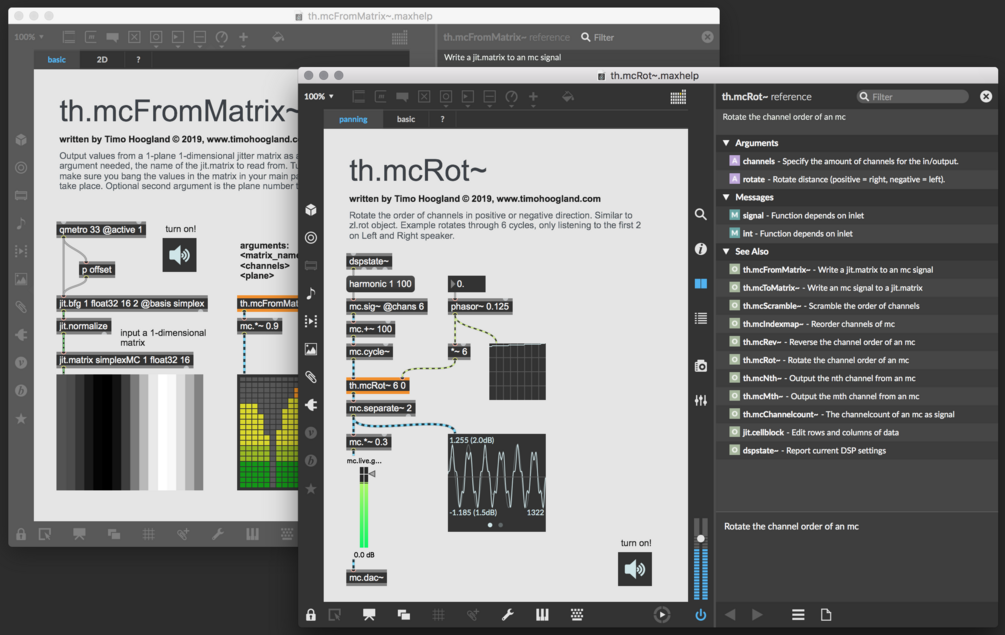Screen dimensions: 1005x635
Task: Collapse the Arguments section
Action: click(x=726, y=143)
